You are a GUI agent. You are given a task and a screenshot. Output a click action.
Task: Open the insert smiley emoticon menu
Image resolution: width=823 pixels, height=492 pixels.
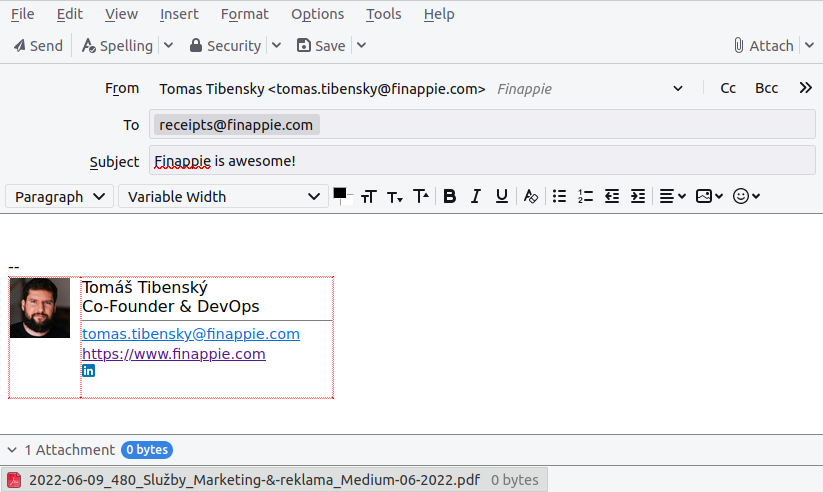point(746,197)
